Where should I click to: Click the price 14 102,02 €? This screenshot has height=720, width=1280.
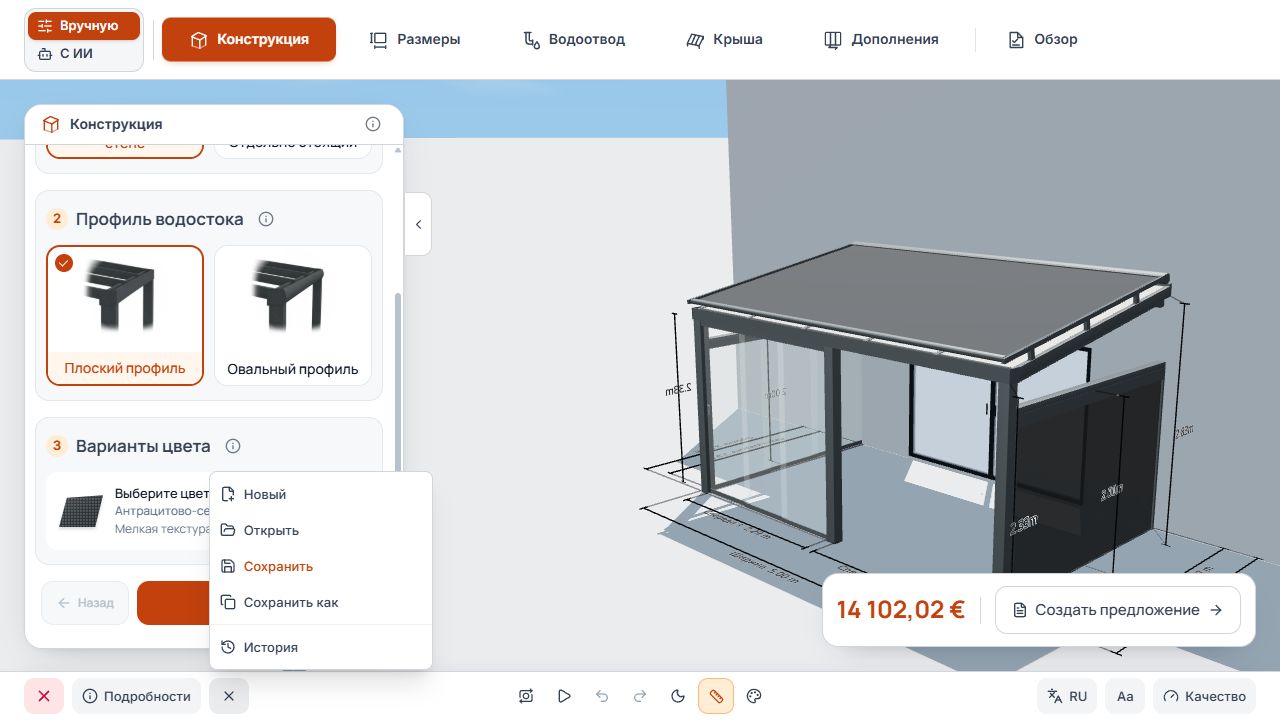[x=900, y=610]
